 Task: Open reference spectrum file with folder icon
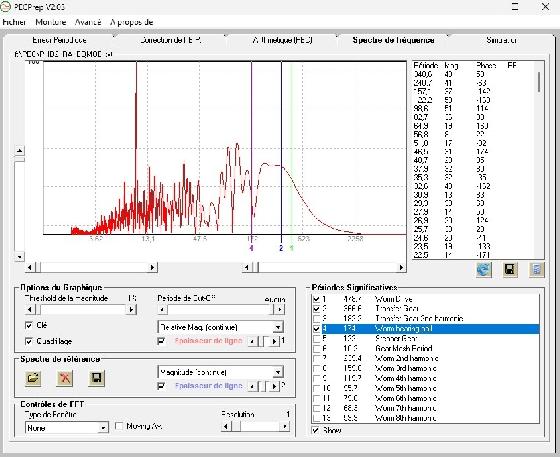click(x=33, y=378)
